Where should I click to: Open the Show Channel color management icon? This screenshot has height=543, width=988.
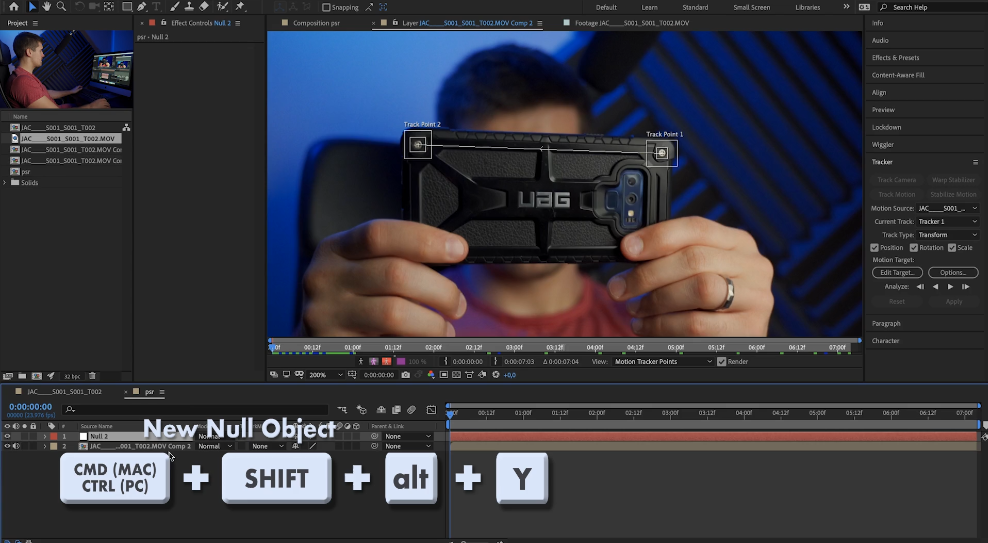point(431,375)
